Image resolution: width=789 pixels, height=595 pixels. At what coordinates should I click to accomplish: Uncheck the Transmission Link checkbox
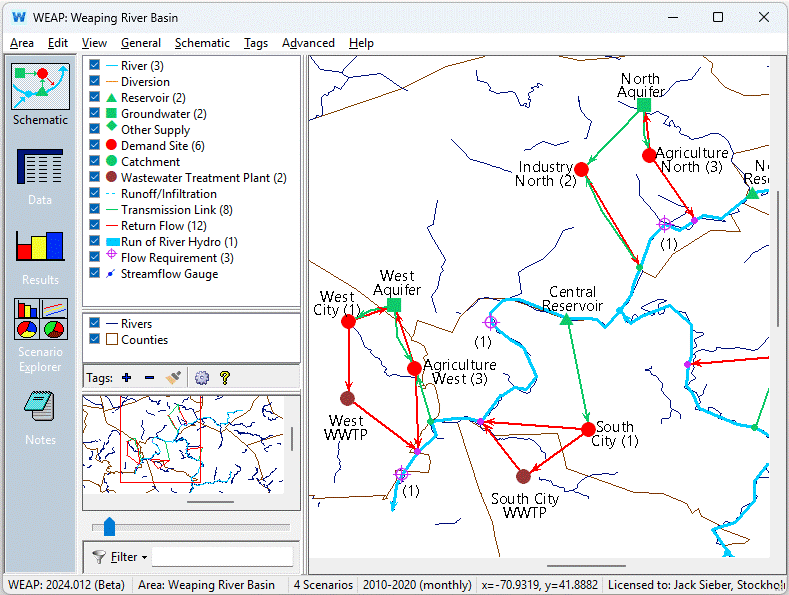(95, 210)
